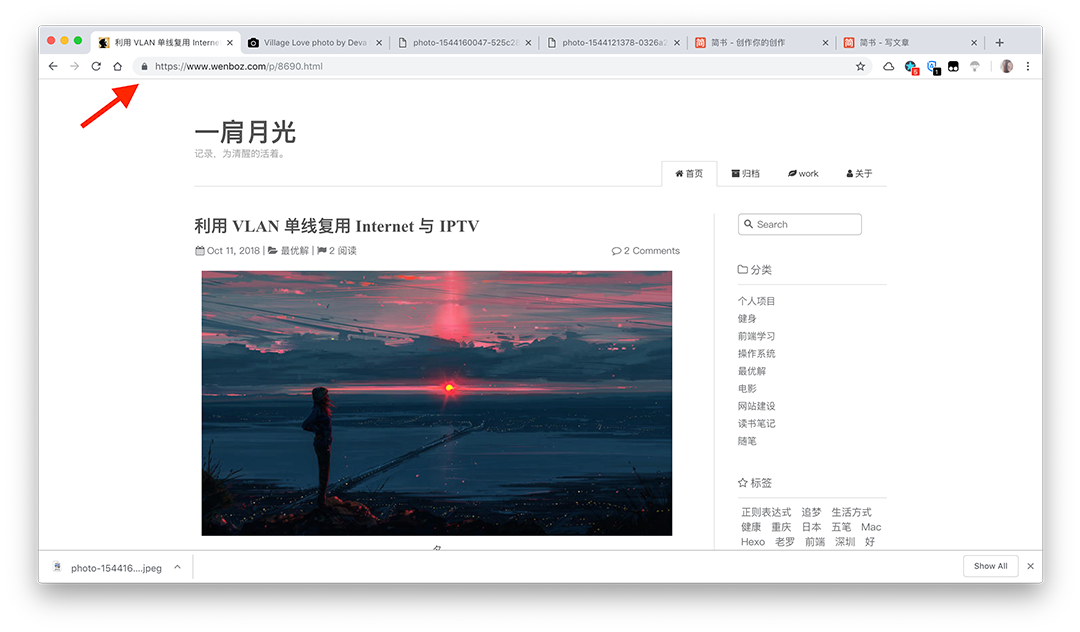Image resolution: width=1080 pixels, height=632 pixels.
Task: Close the photo-1544160047 tab
Action: tap(528, 43)
